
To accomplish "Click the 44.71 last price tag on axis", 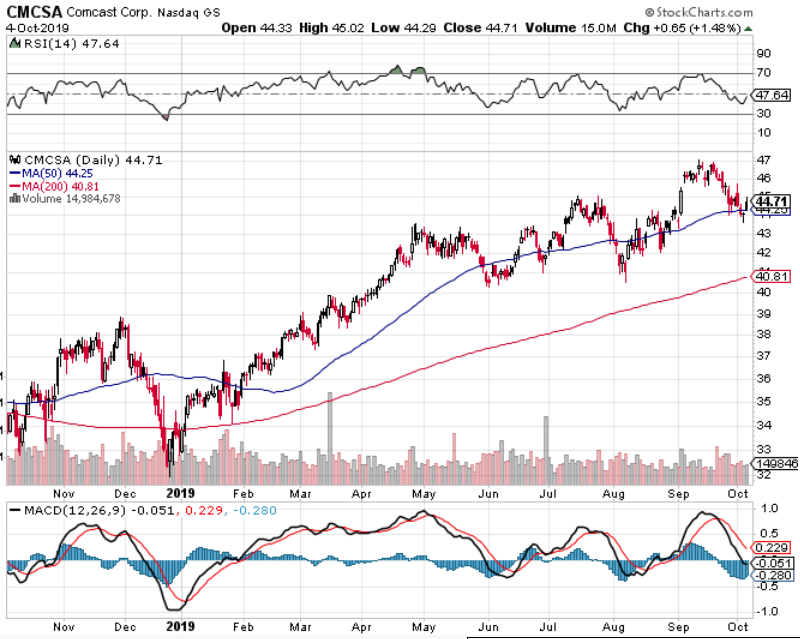I will 772,202.
